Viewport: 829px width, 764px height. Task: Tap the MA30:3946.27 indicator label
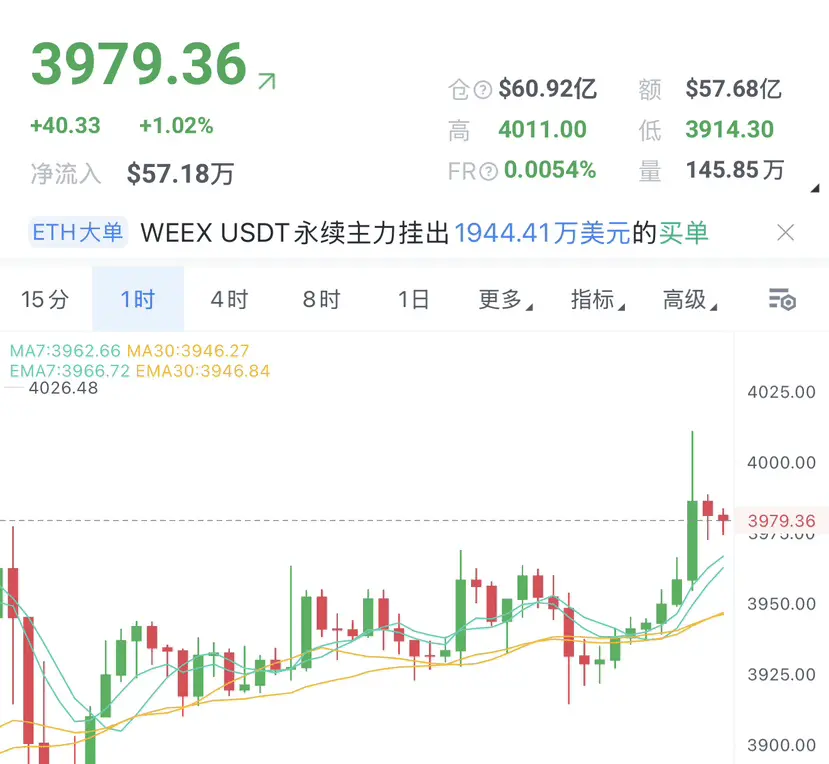tap(188, 351)
